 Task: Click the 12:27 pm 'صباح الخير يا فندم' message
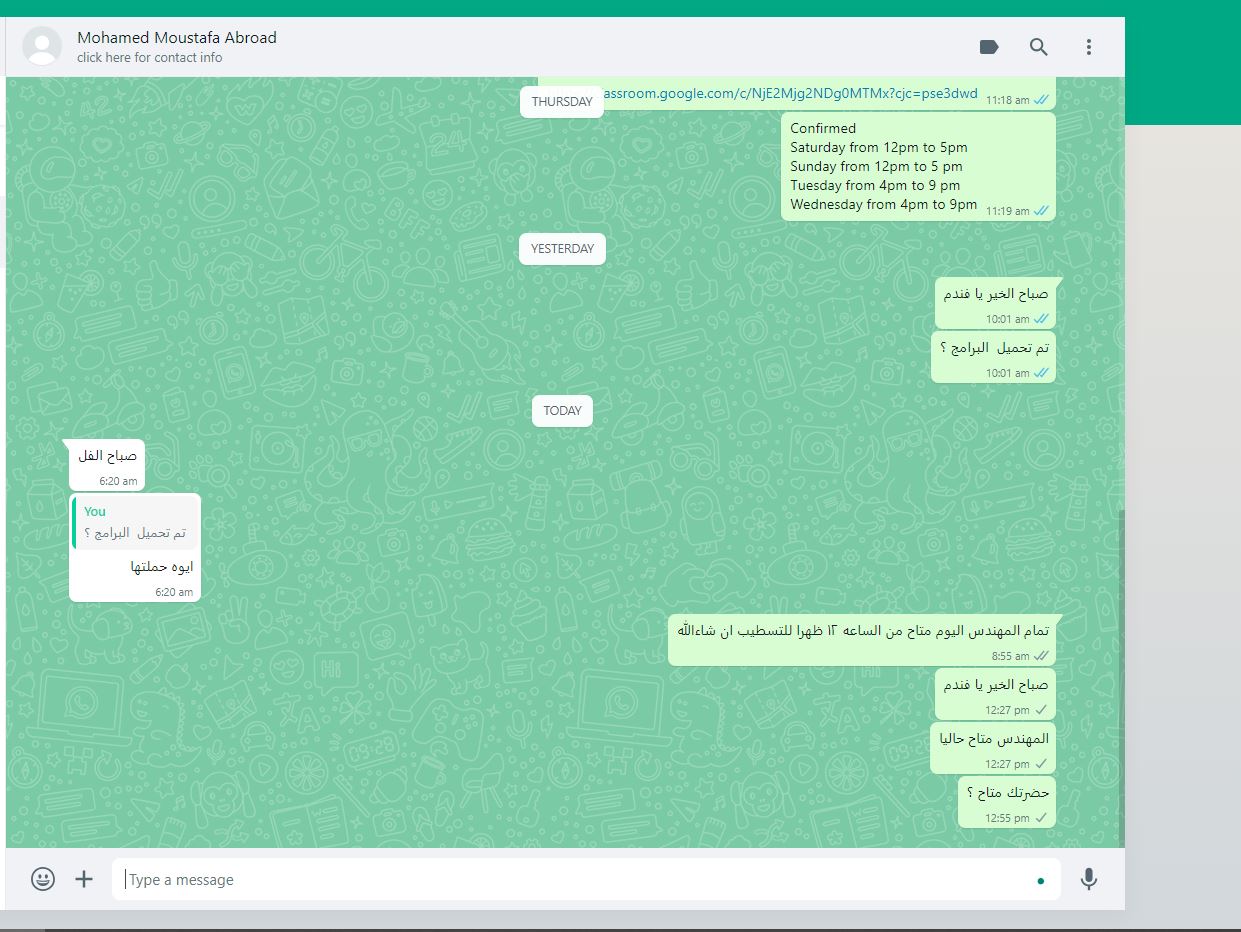(995, 693)
